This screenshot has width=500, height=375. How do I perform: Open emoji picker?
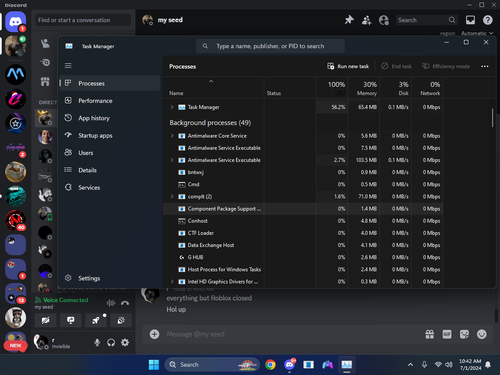point(482,334)
